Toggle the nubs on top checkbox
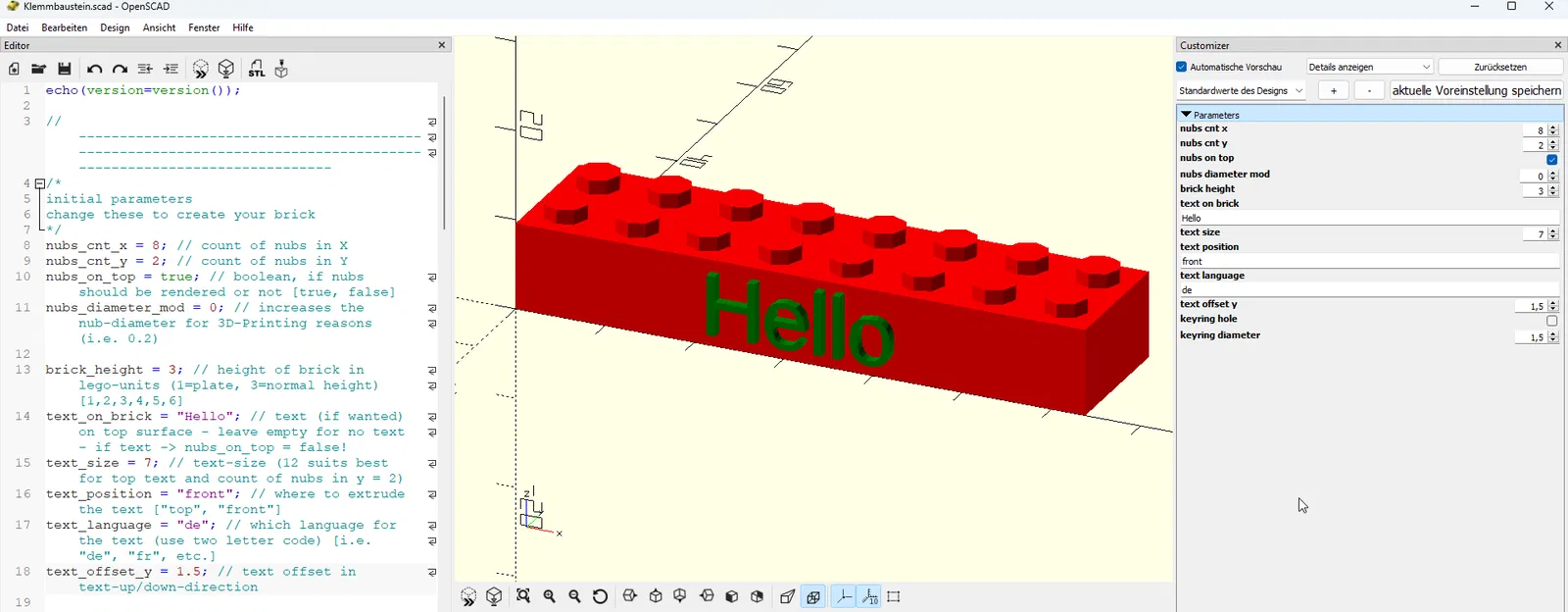 (x=1552, y=159)
